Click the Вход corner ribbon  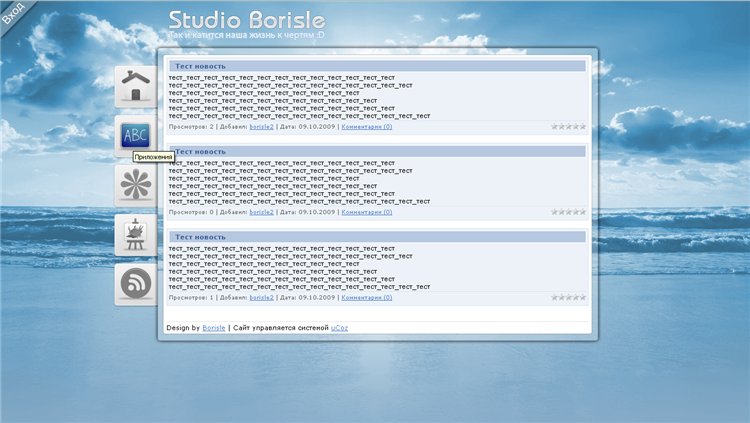pyautogui.click(x=13, y=13)
